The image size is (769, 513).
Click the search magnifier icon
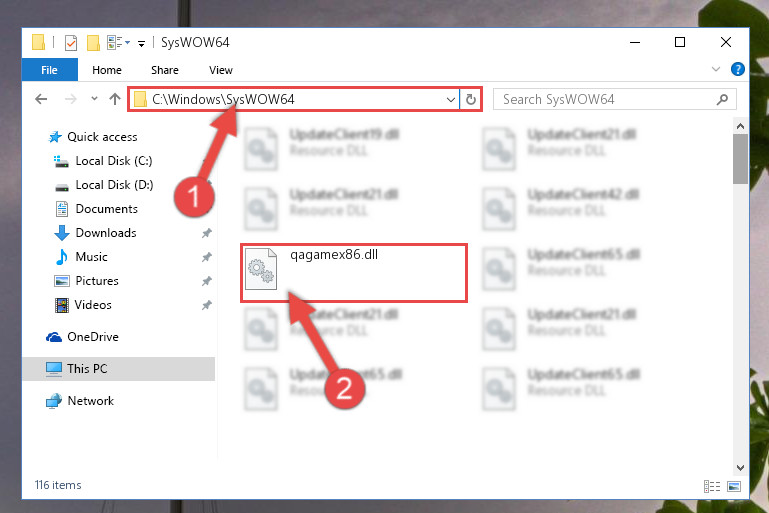pyautogui.click(x=722, y=100)
